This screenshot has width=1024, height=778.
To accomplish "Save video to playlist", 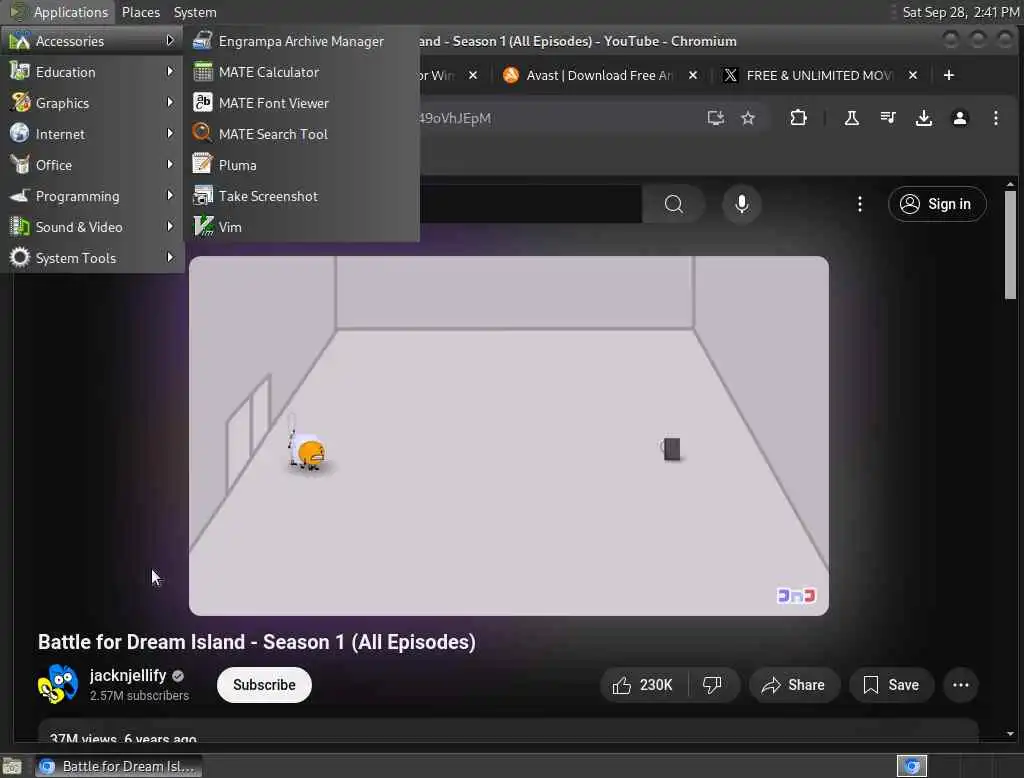I will tap(891, 685).
